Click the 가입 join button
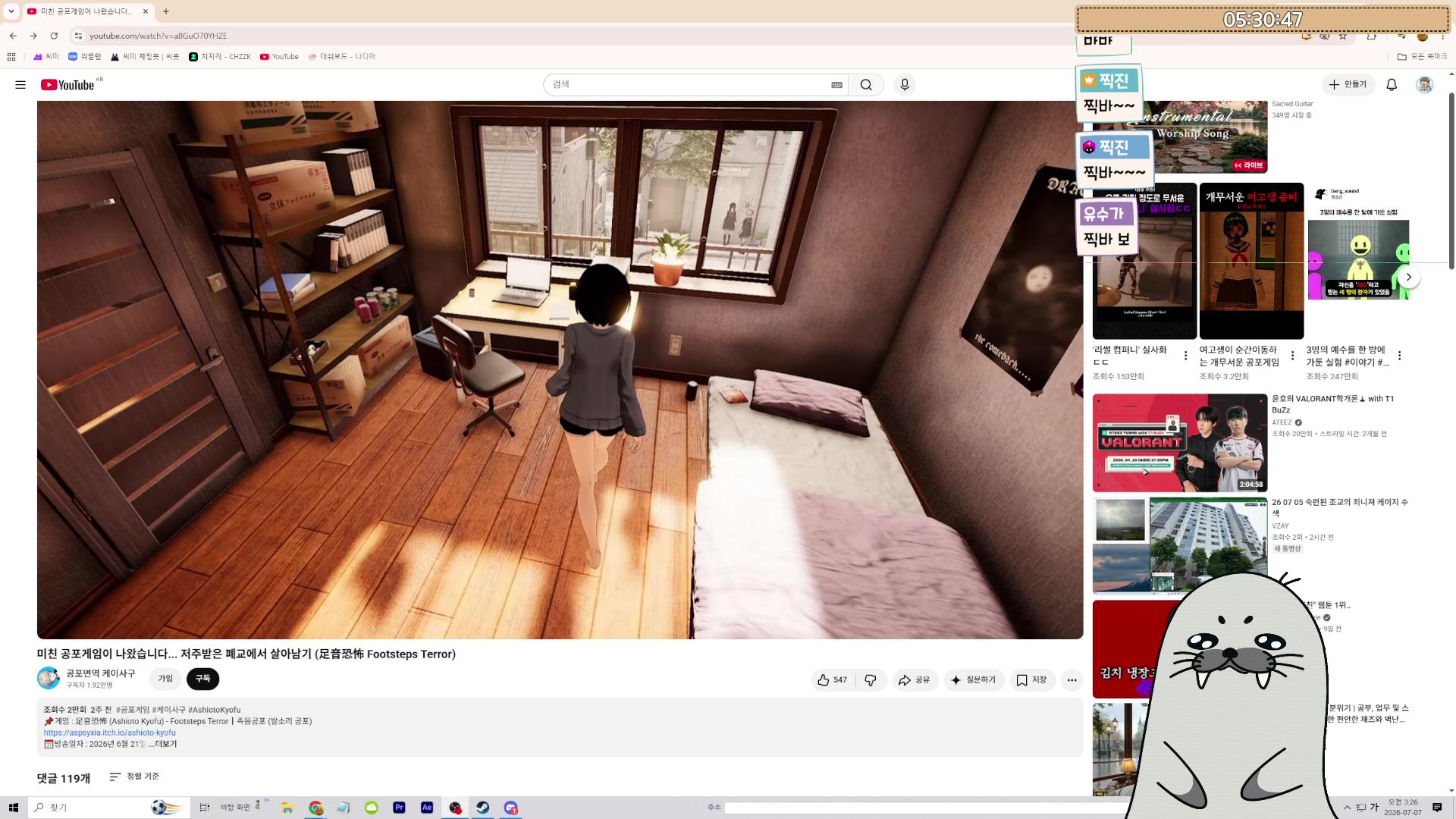The height and width of the screenshot is (819, 1456). coord(165,679)
